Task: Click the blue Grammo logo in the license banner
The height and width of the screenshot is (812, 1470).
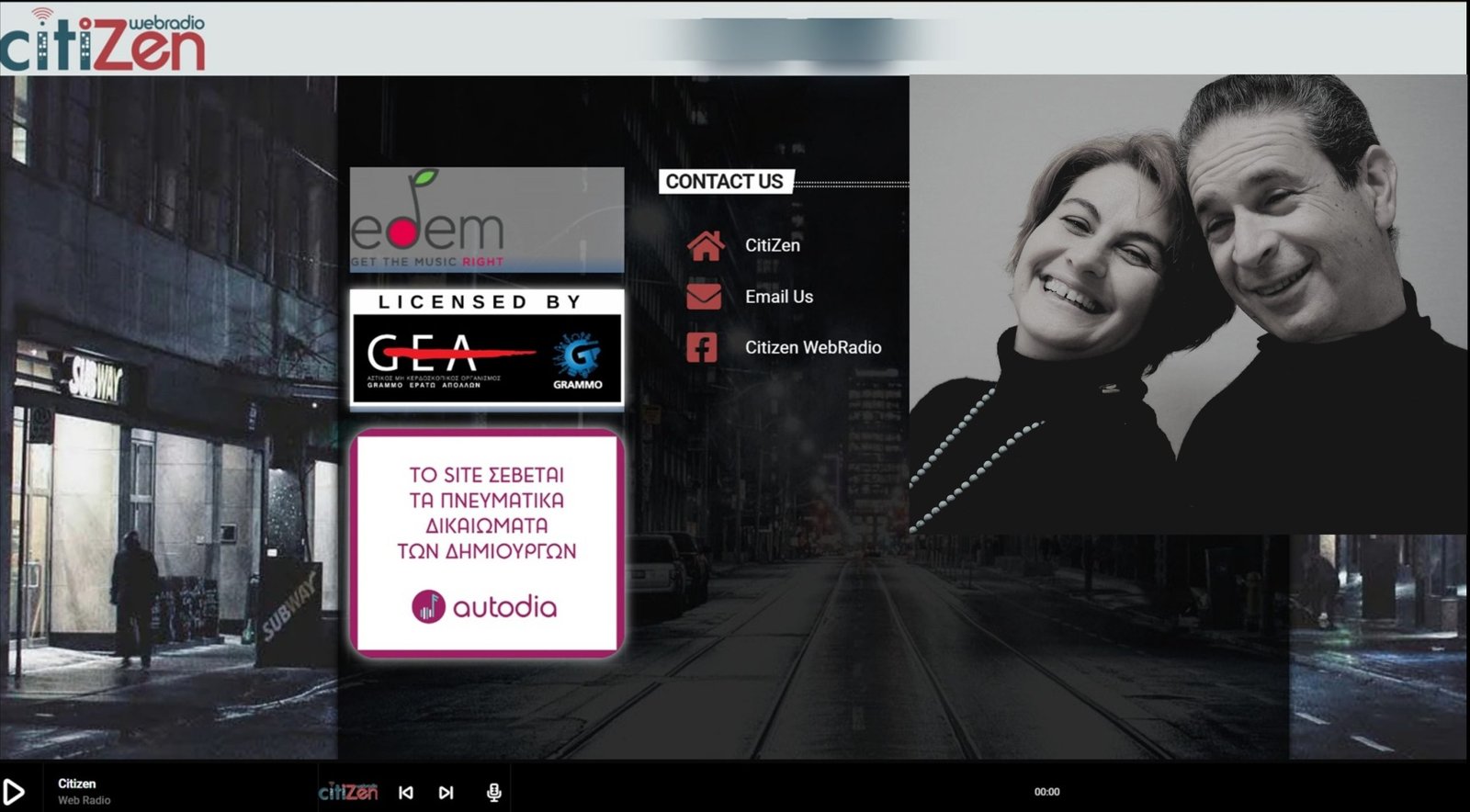Action: click(578, 360)
